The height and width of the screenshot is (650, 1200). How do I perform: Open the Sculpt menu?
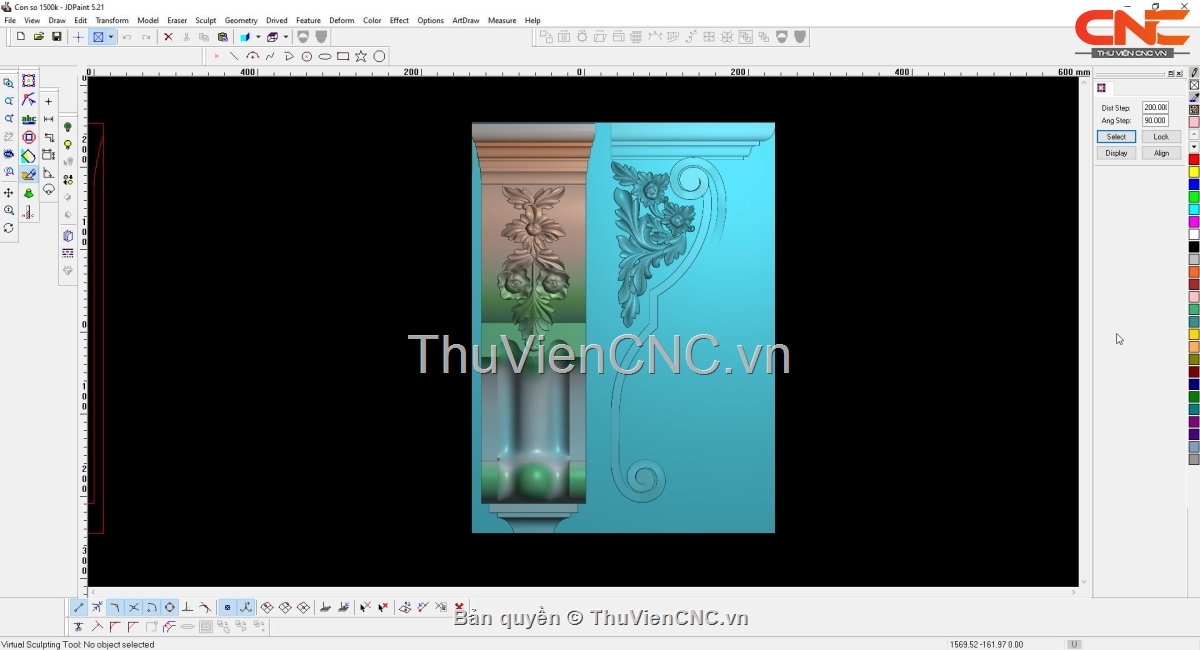point(206,20)
